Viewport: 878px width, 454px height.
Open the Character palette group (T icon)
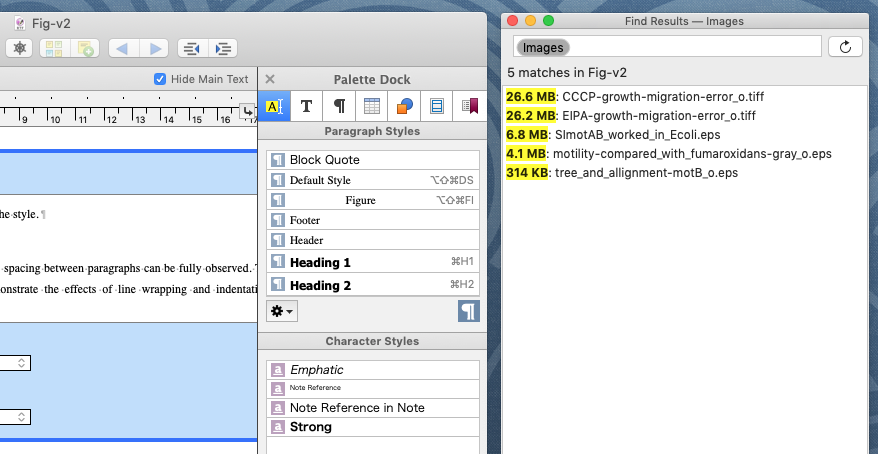(307, 106)
